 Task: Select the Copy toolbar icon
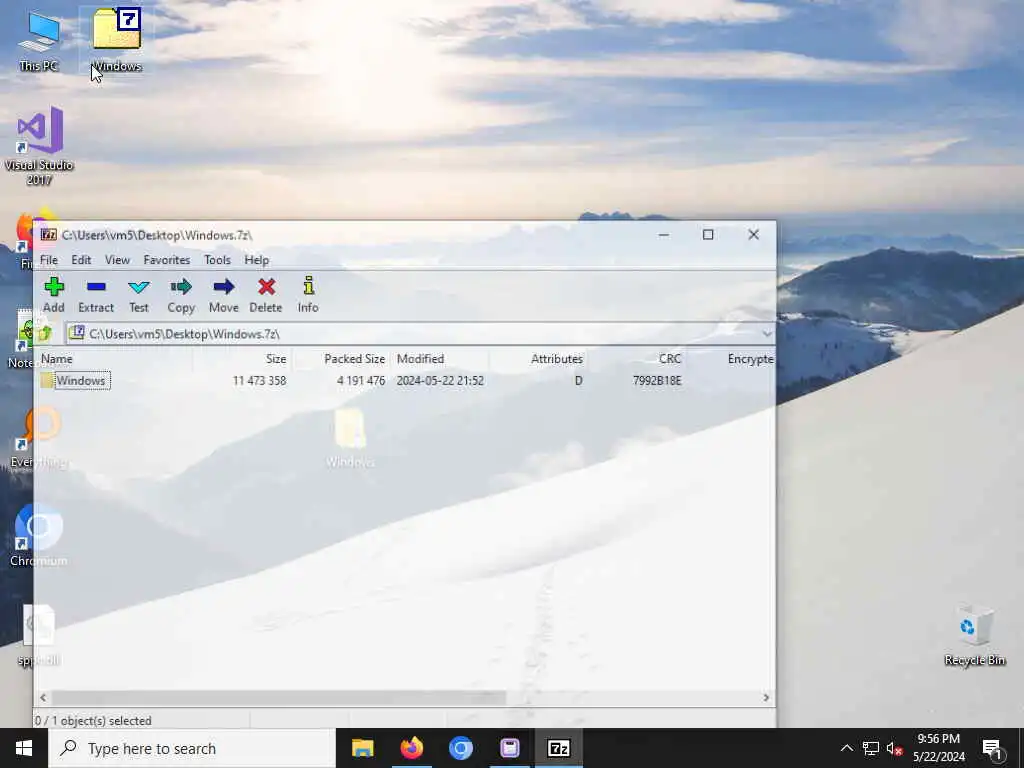click(181, 295)
